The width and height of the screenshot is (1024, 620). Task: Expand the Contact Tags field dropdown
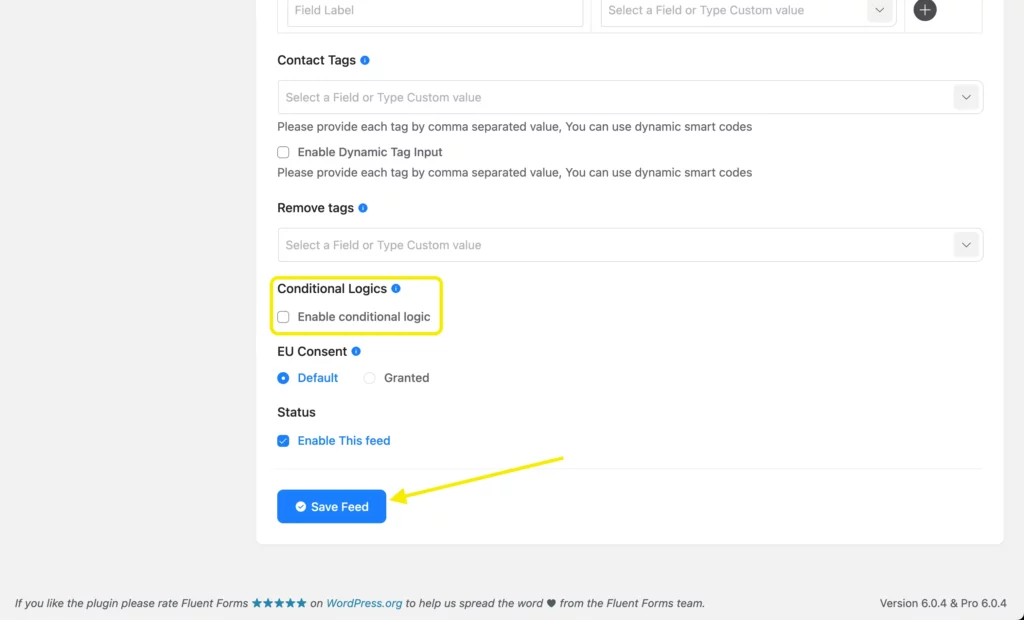pyautogui.click(x=966, y=96)
